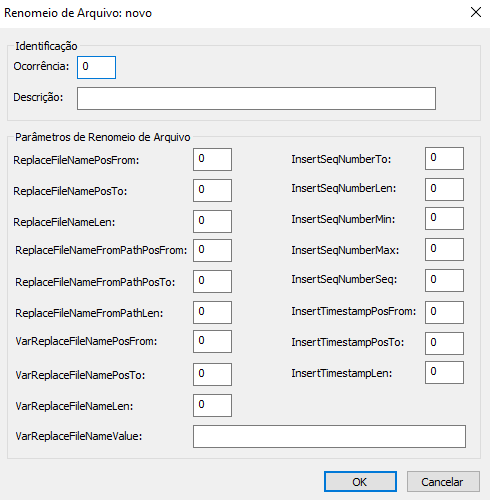Edit the InsertSeqNumberLen value

[444, 189]
